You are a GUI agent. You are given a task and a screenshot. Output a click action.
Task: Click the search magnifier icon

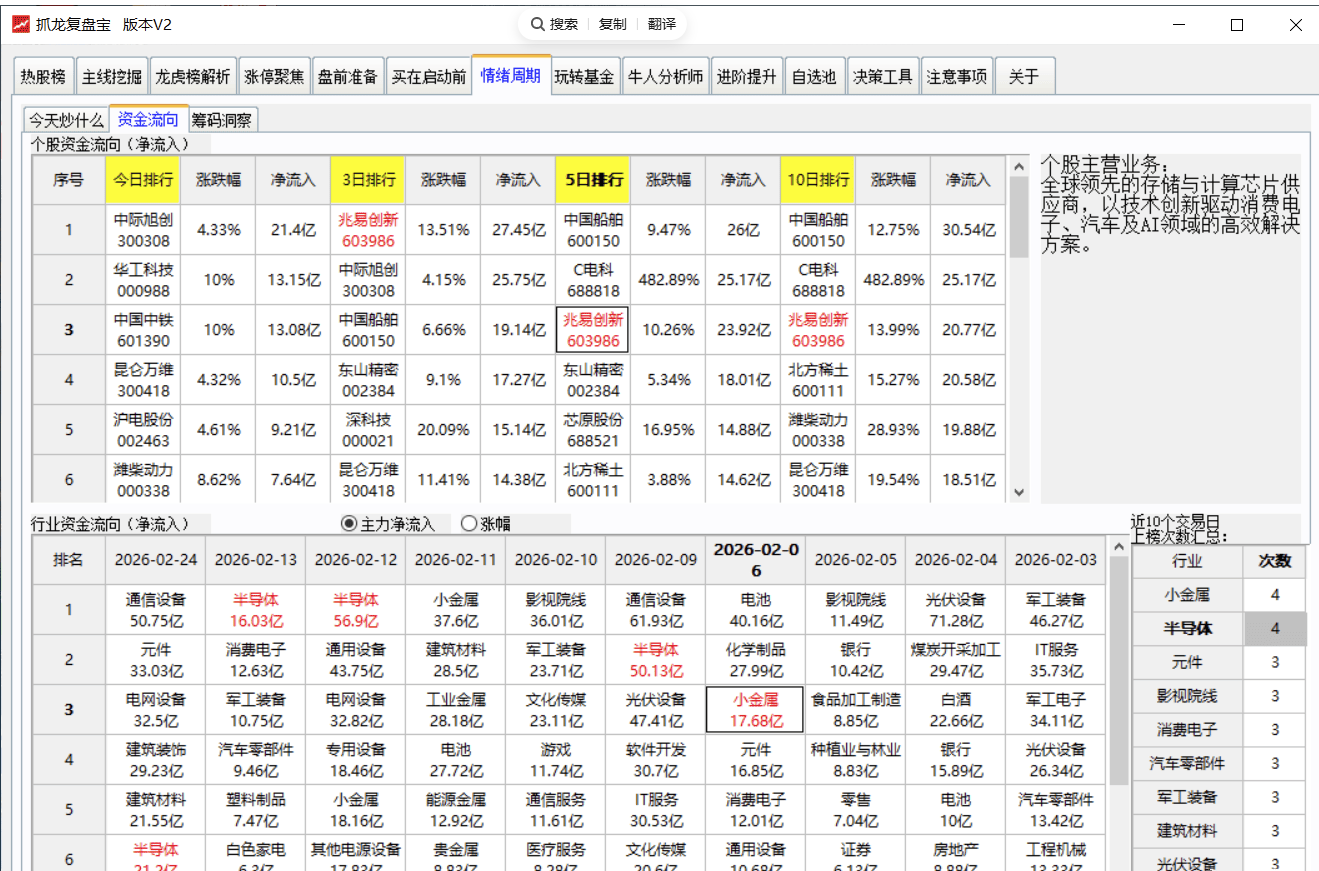[x=538, y=24]
